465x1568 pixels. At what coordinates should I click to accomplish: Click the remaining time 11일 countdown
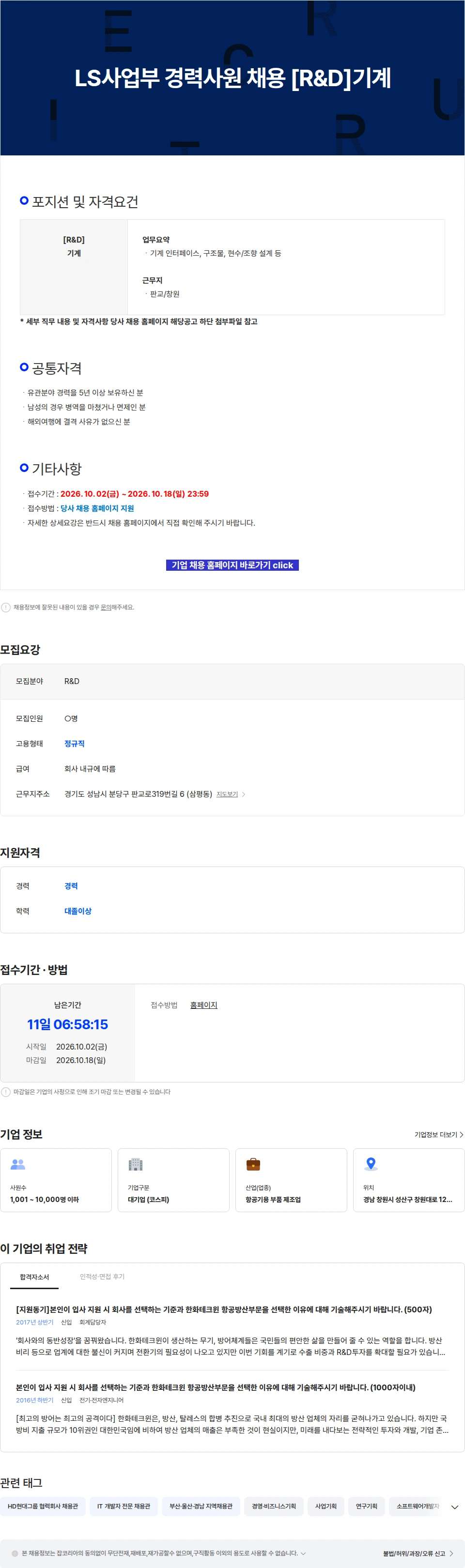coord(68,1024)
